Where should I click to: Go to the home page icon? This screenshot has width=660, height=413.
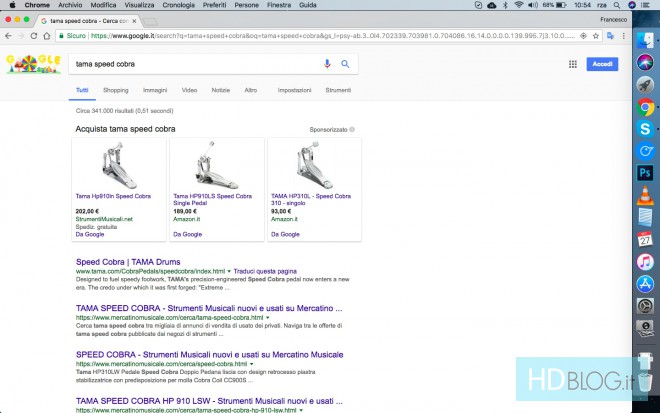(x=46, y=36)
